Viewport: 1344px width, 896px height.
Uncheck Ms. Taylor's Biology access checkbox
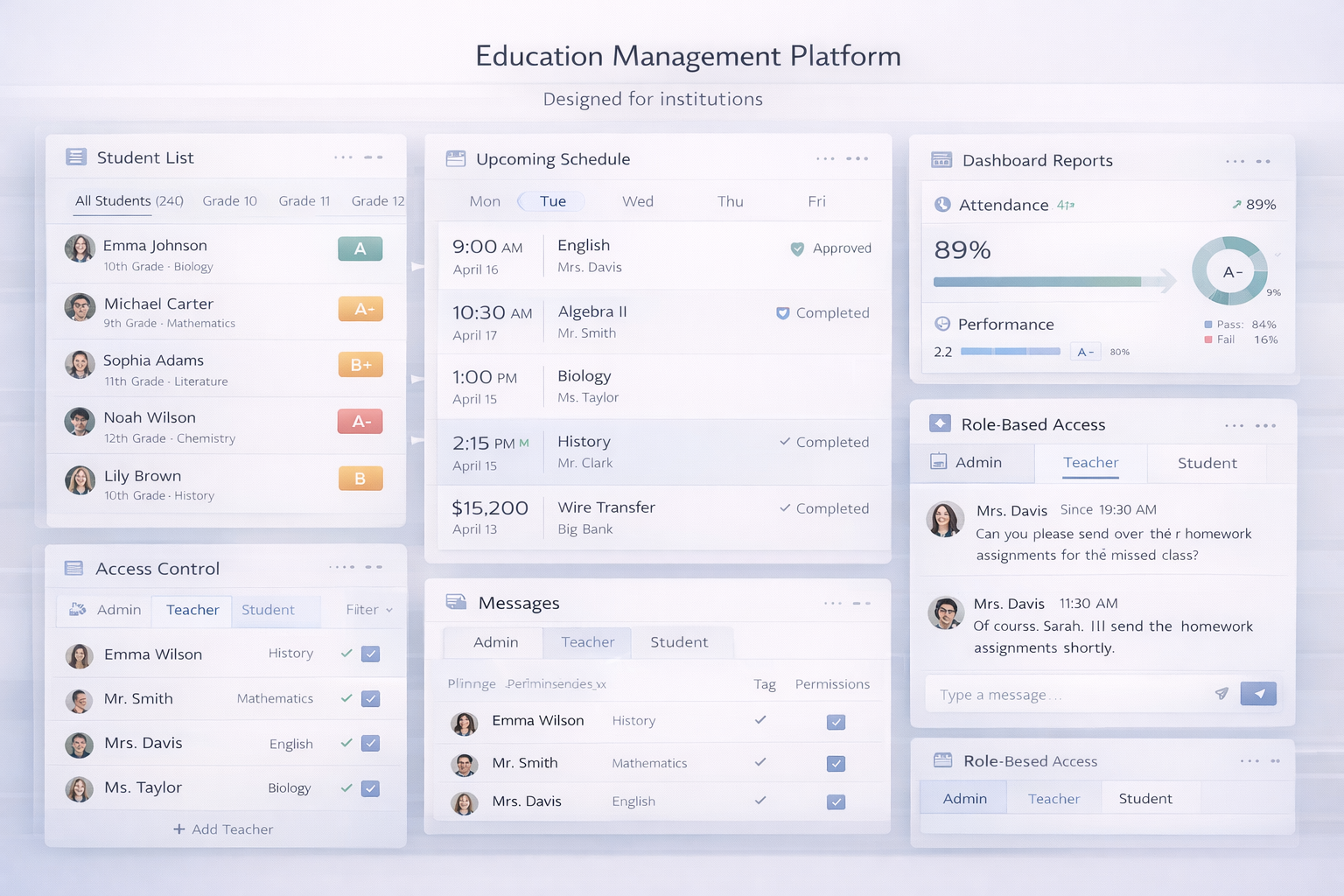[371, 788]
